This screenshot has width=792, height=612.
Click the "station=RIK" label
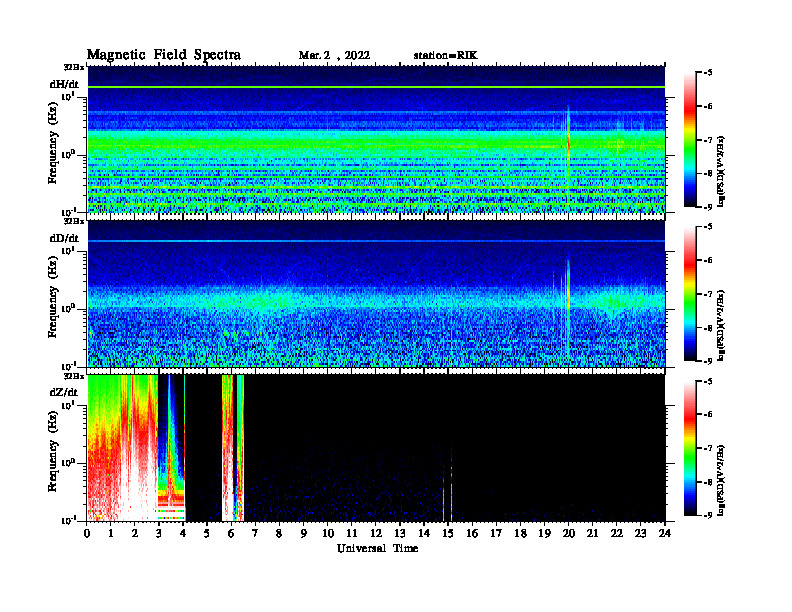[445, 56]
